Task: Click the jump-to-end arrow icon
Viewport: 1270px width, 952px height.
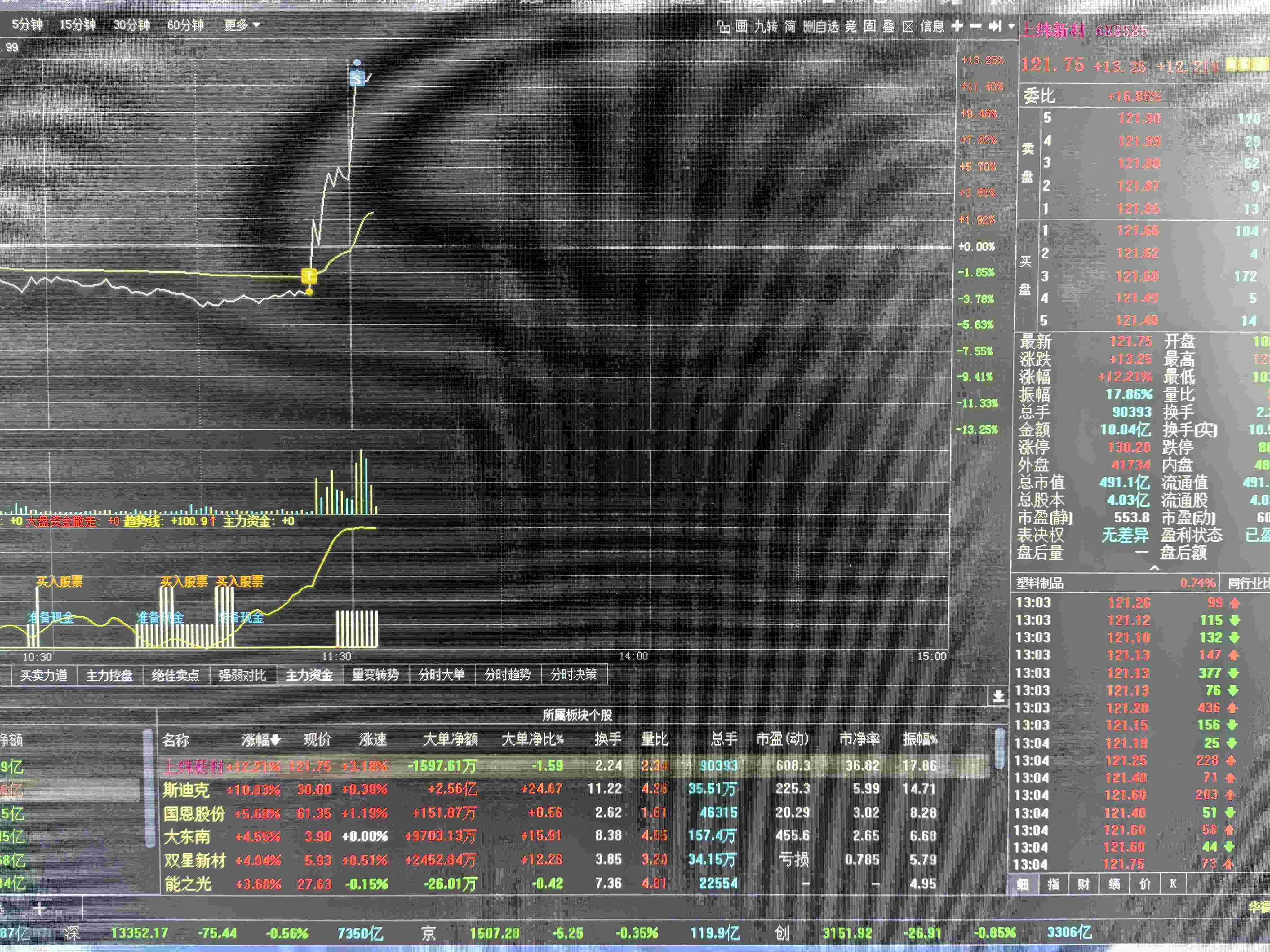Action: 995,26
